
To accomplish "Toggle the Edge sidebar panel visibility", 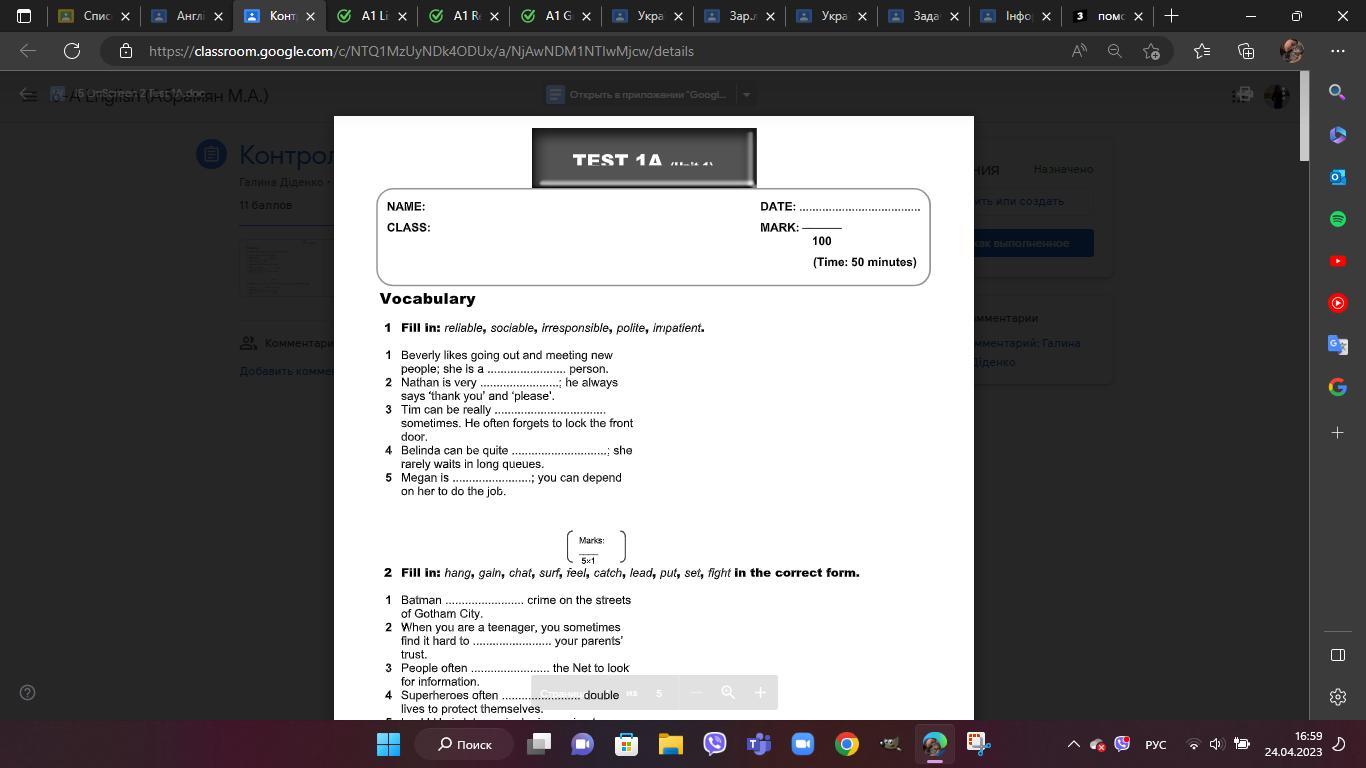I will click(1337, 655).
